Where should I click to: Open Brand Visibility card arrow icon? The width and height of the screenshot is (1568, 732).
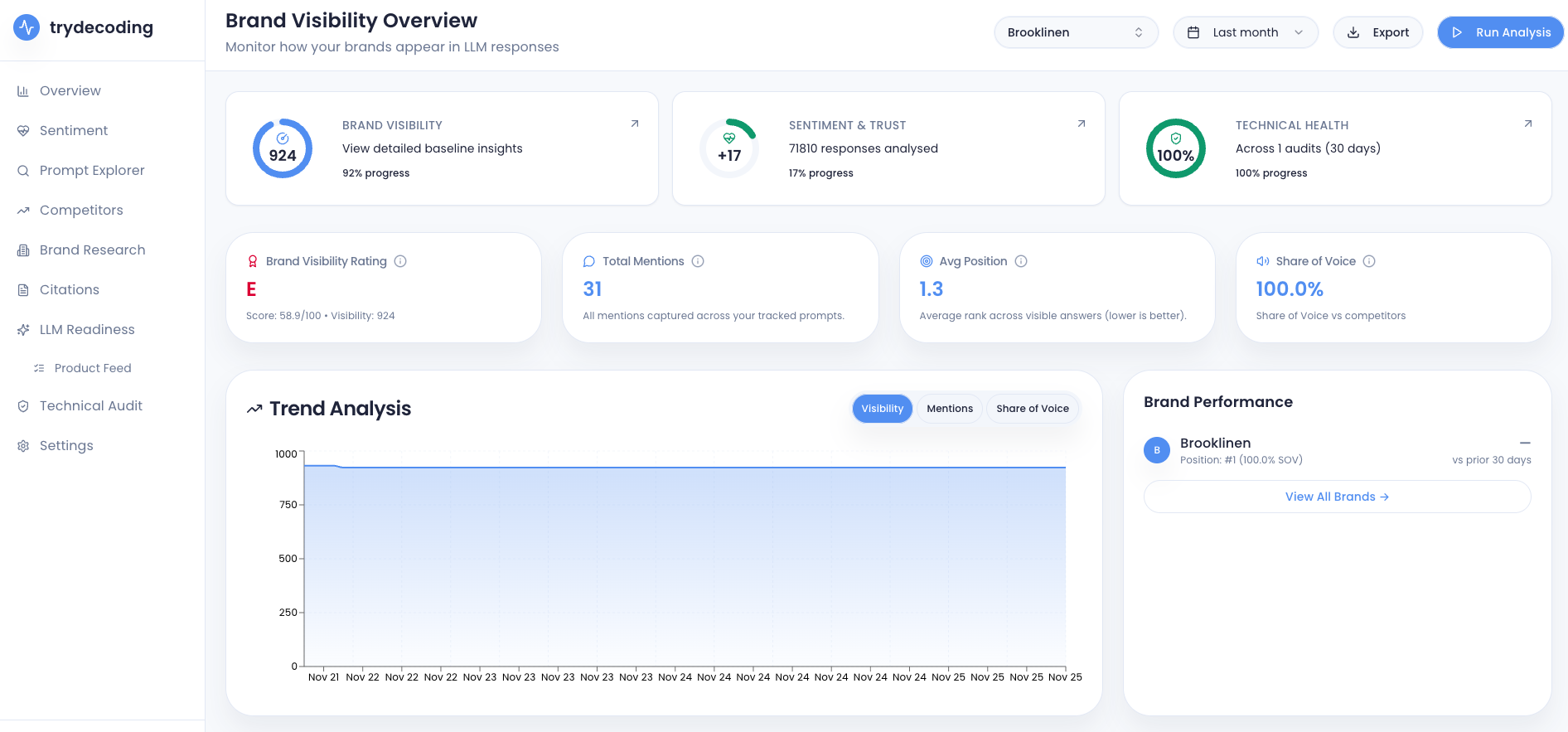635,124
